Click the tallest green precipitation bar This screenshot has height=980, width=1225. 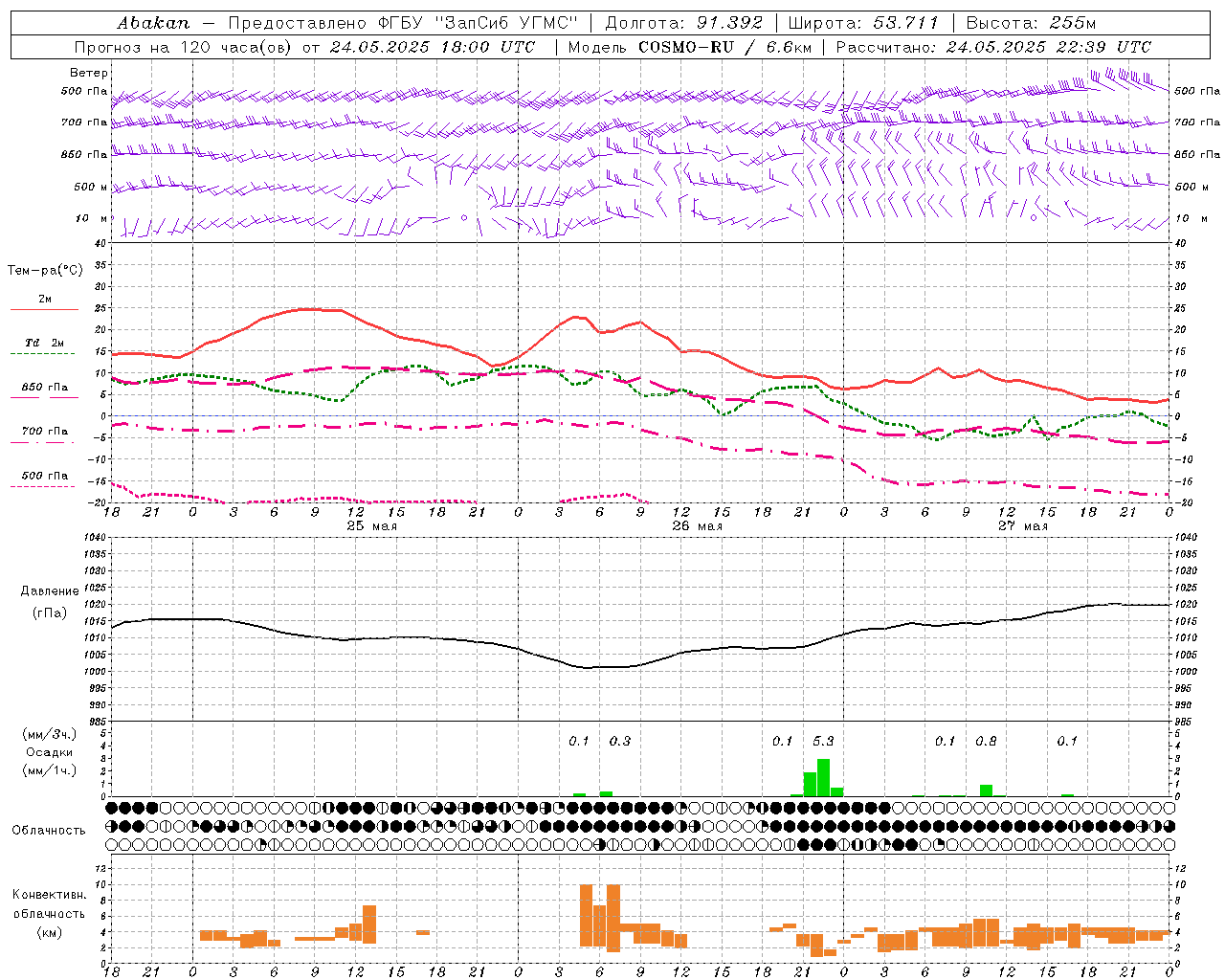(x=823, y=778)
